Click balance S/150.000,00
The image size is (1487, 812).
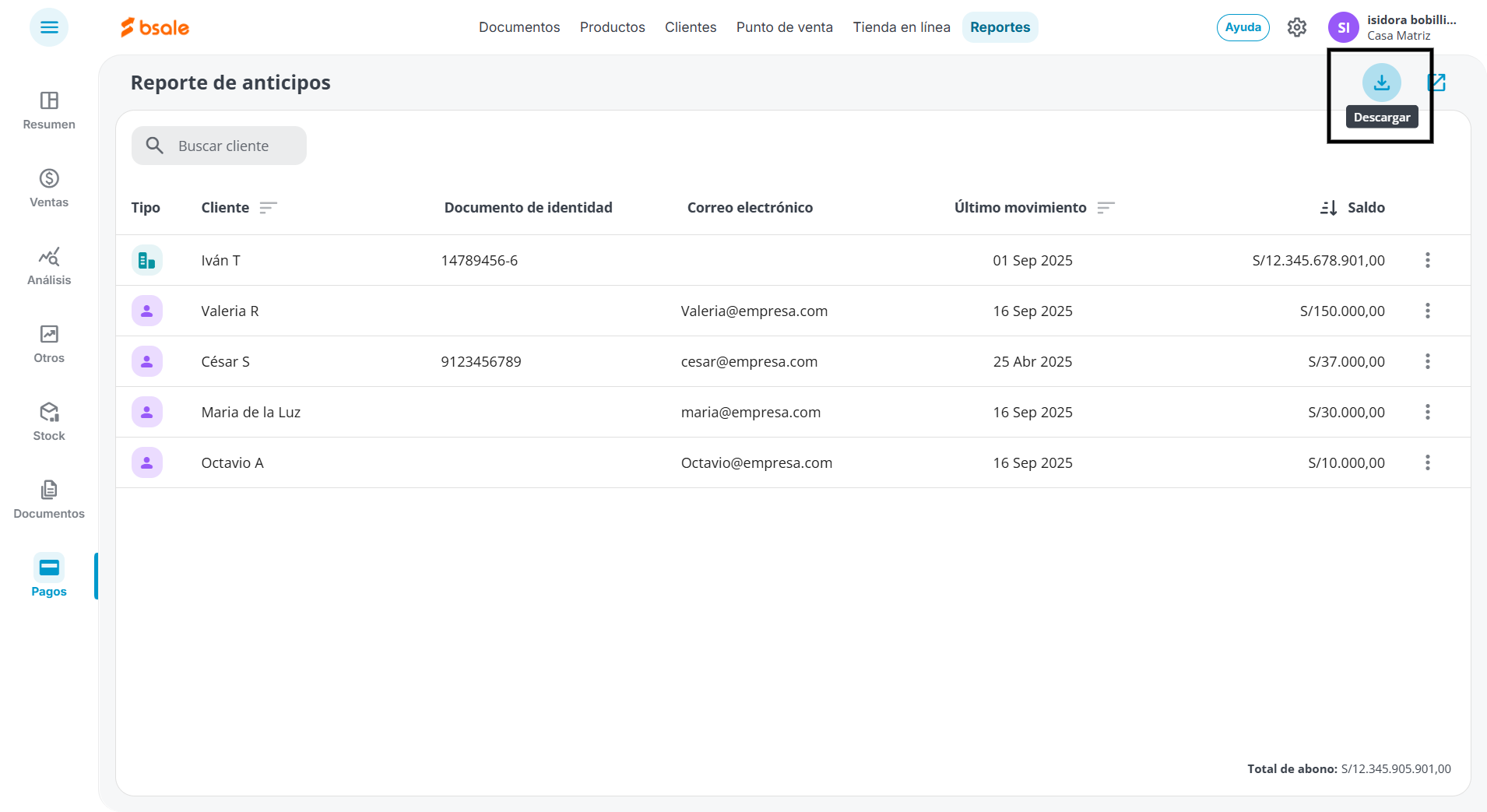pos(1343,311)
